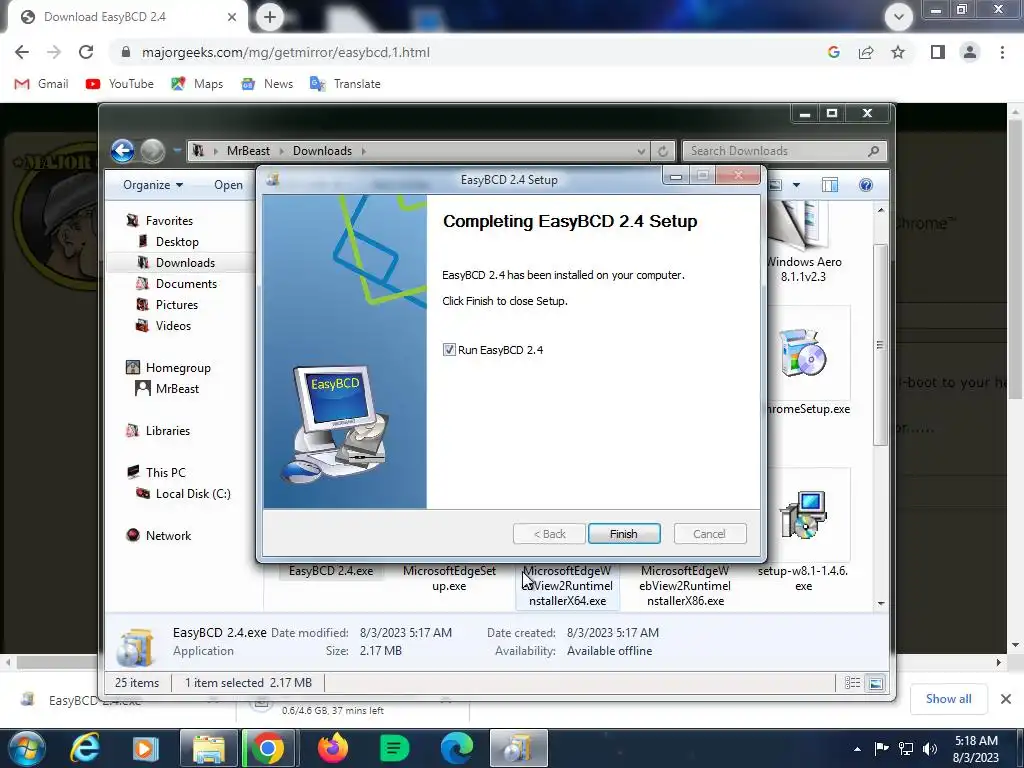
Task: Expand Explorer address path dropdown
Action: 641,151
